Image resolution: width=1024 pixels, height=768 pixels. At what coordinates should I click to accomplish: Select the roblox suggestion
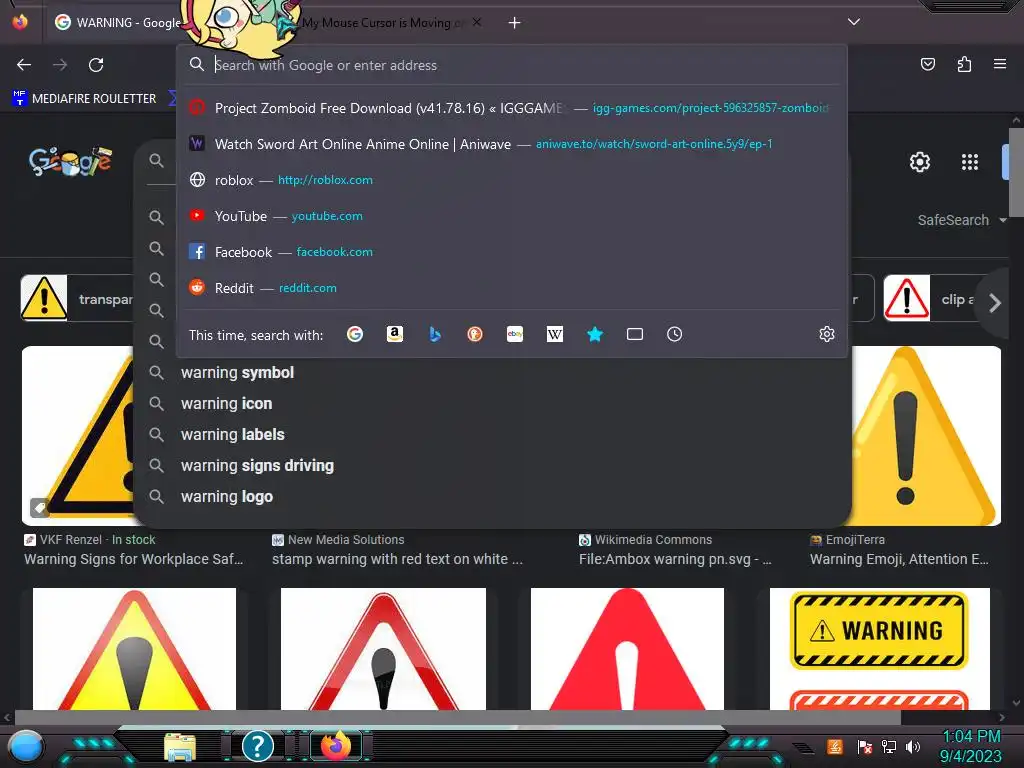click(x=512, y=180)
